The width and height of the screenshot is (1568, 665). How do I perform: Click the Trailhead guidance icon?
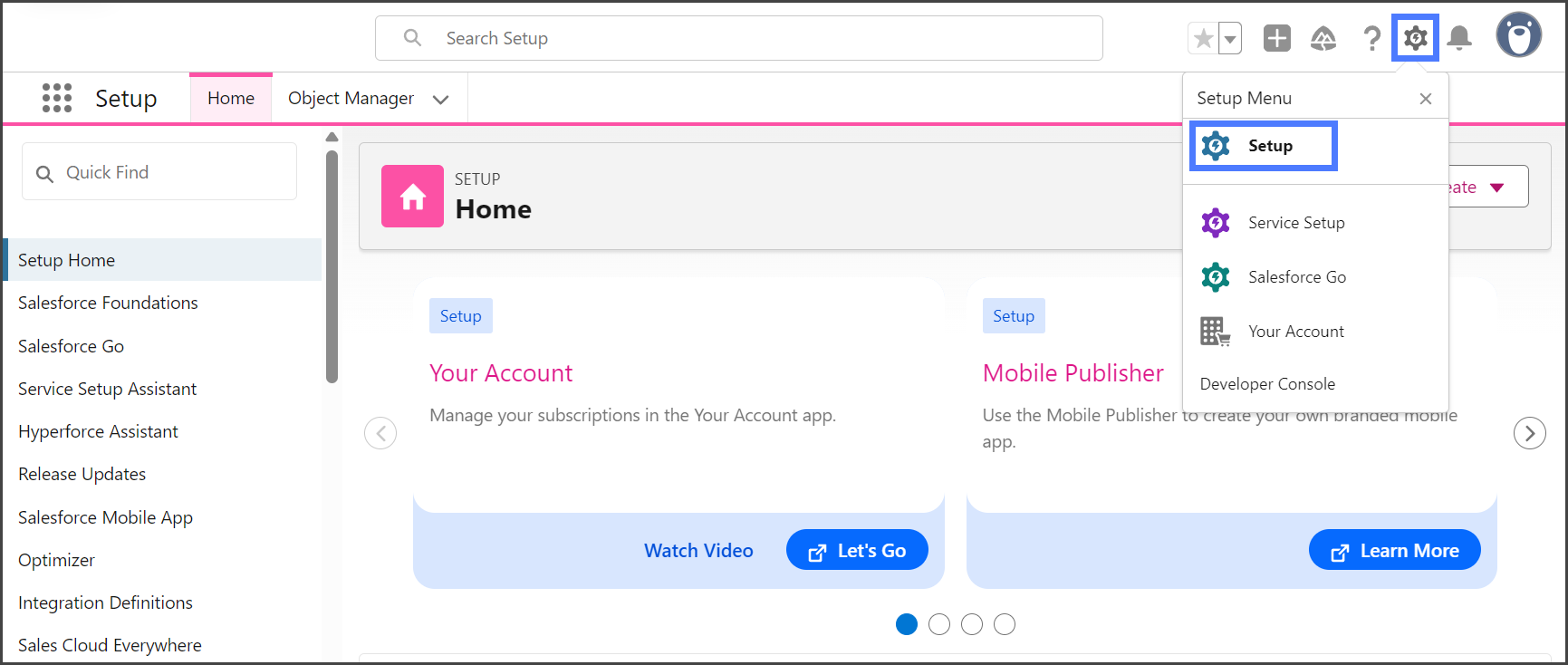(x=1323, y=38)
